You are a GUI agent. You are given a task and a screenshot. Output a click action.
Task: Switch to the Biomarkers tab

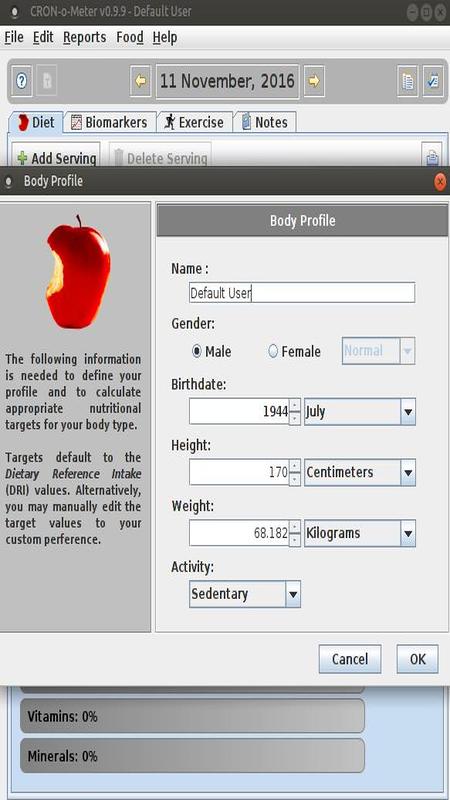click(x=109, y=122)
